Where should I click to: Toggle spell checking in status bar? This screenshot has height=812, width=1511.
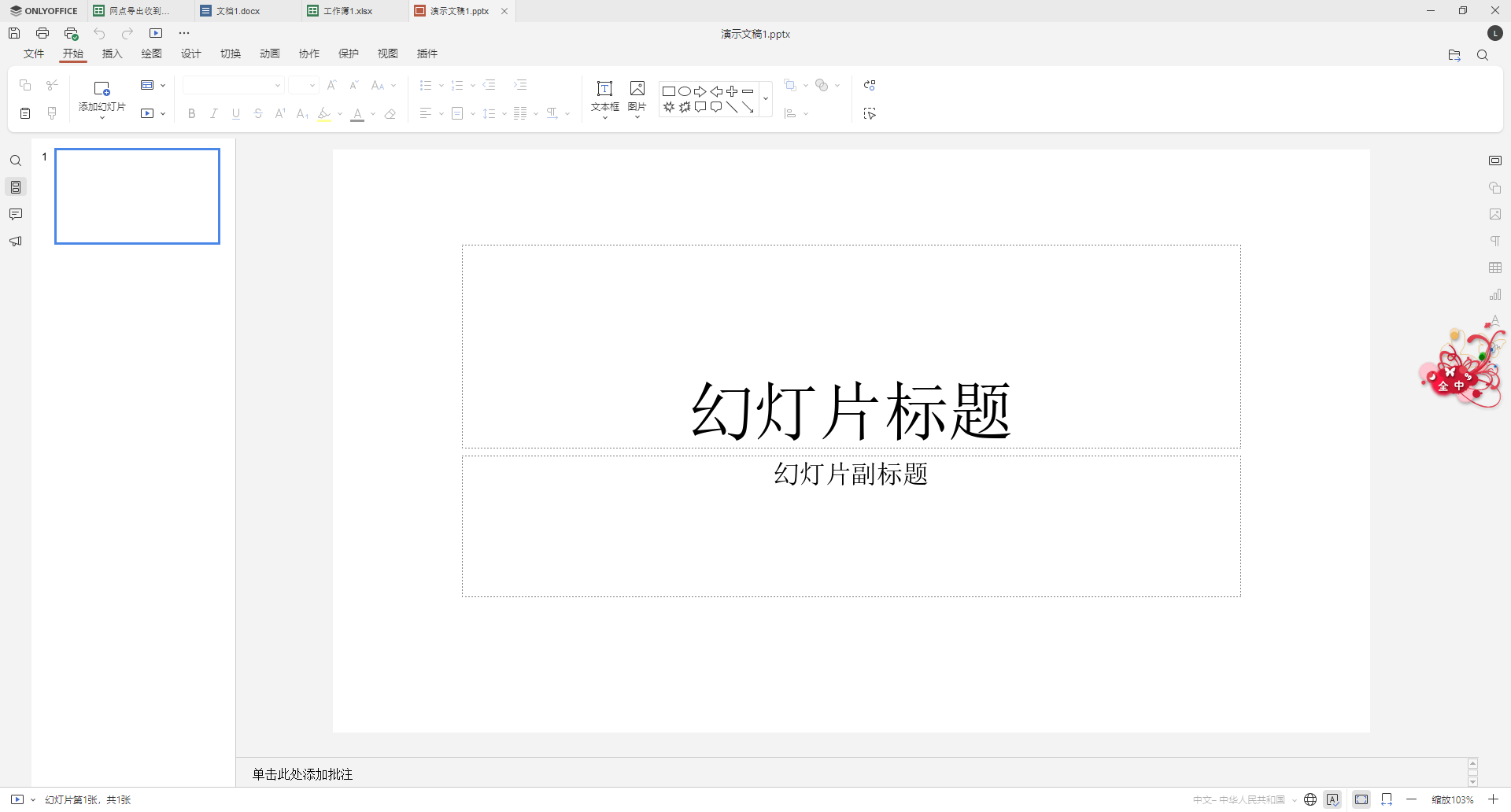pyautogui.click(x=1332, y=799)
